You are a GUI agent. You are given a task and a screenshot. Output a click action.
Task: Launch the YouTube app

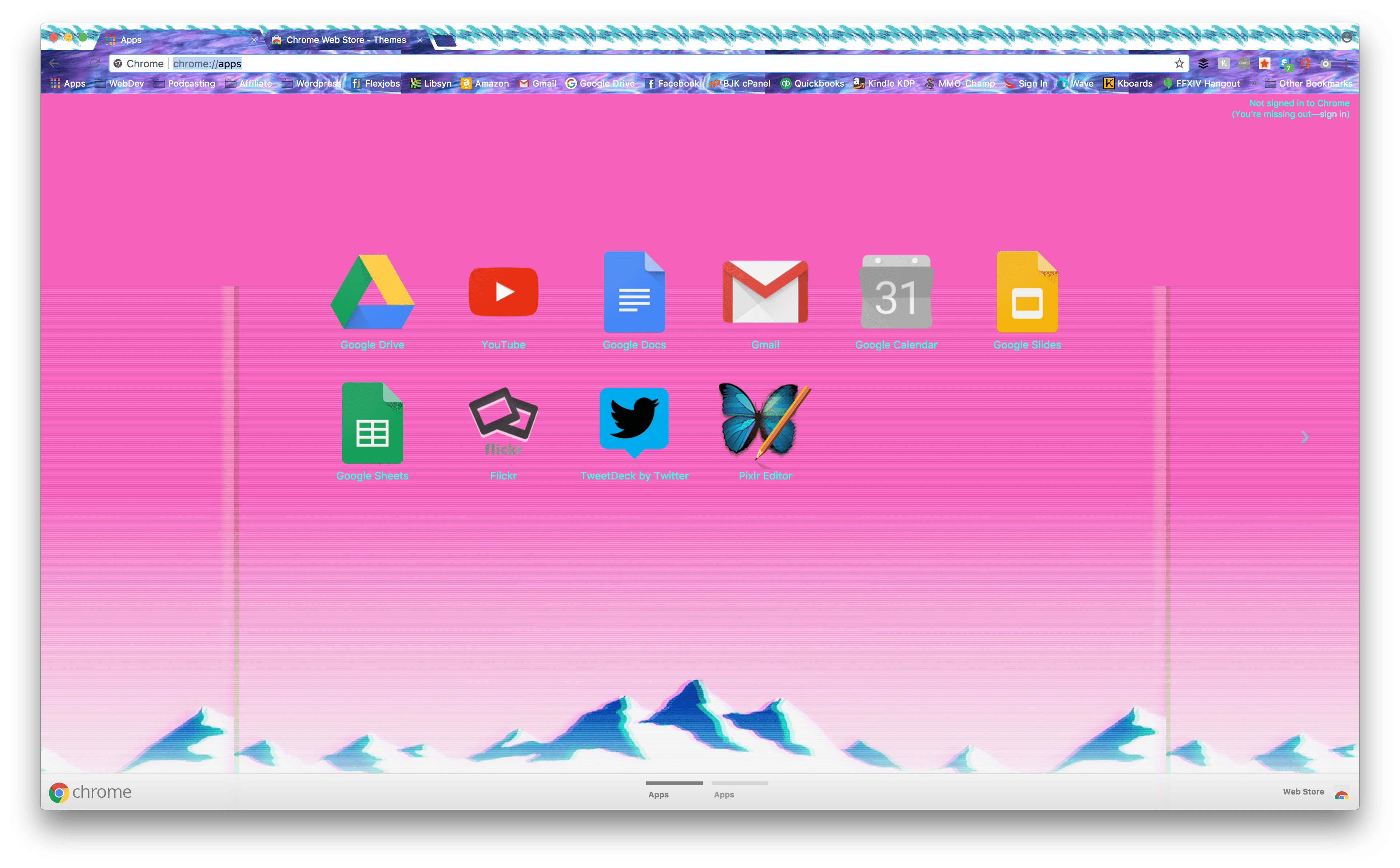(503, 292)
